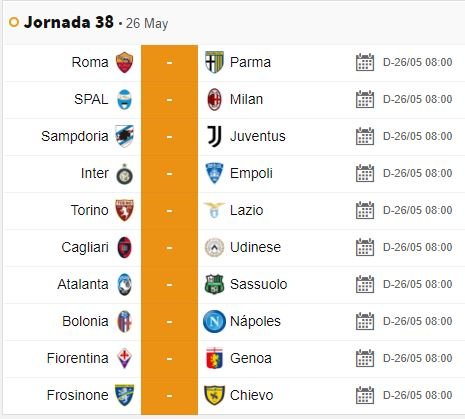
Task: Open the Udinese team link
Action: pos(255,247)
